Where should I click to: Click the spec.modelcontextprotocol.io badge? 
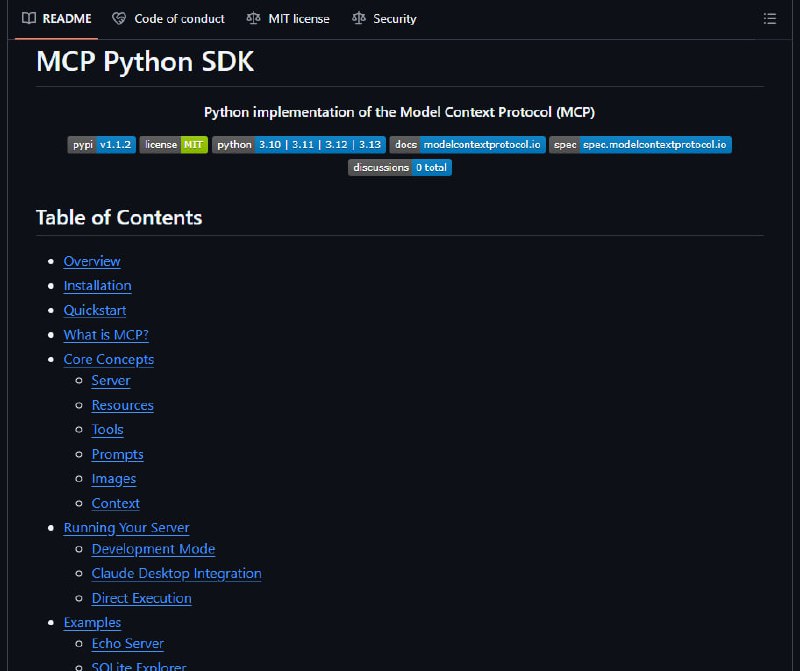tap(640, 144)
